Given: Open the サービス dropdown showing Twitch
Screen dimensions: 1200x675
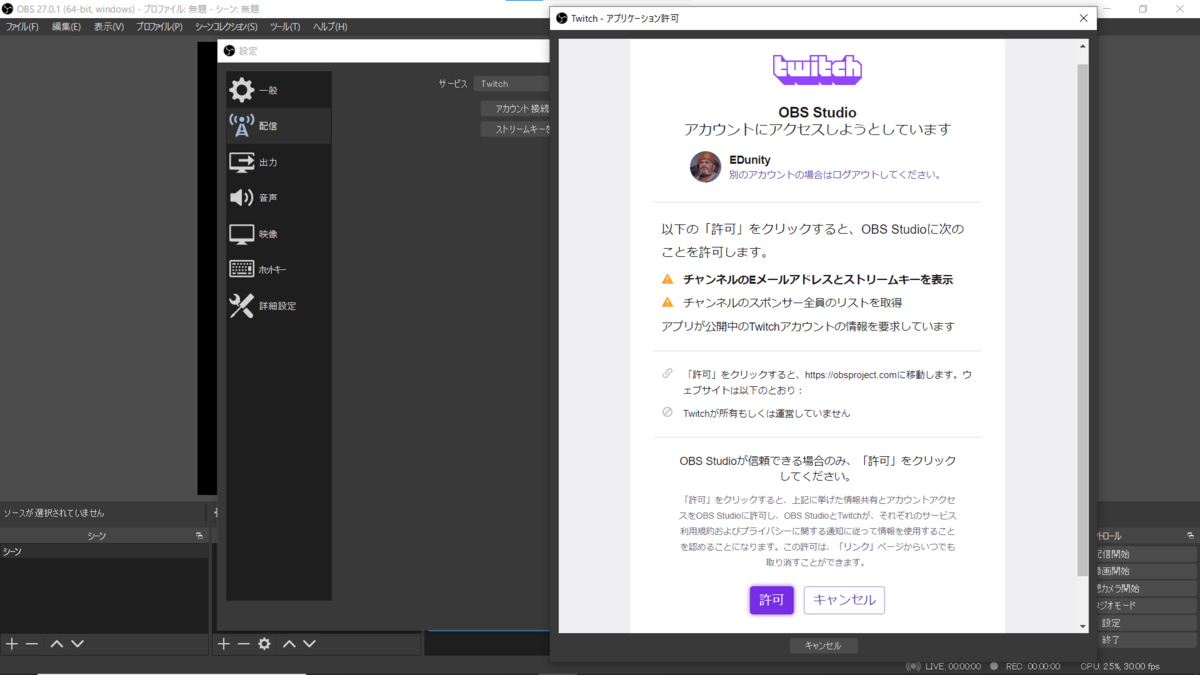Looking at the screenshot, I should tap(512, 84).
